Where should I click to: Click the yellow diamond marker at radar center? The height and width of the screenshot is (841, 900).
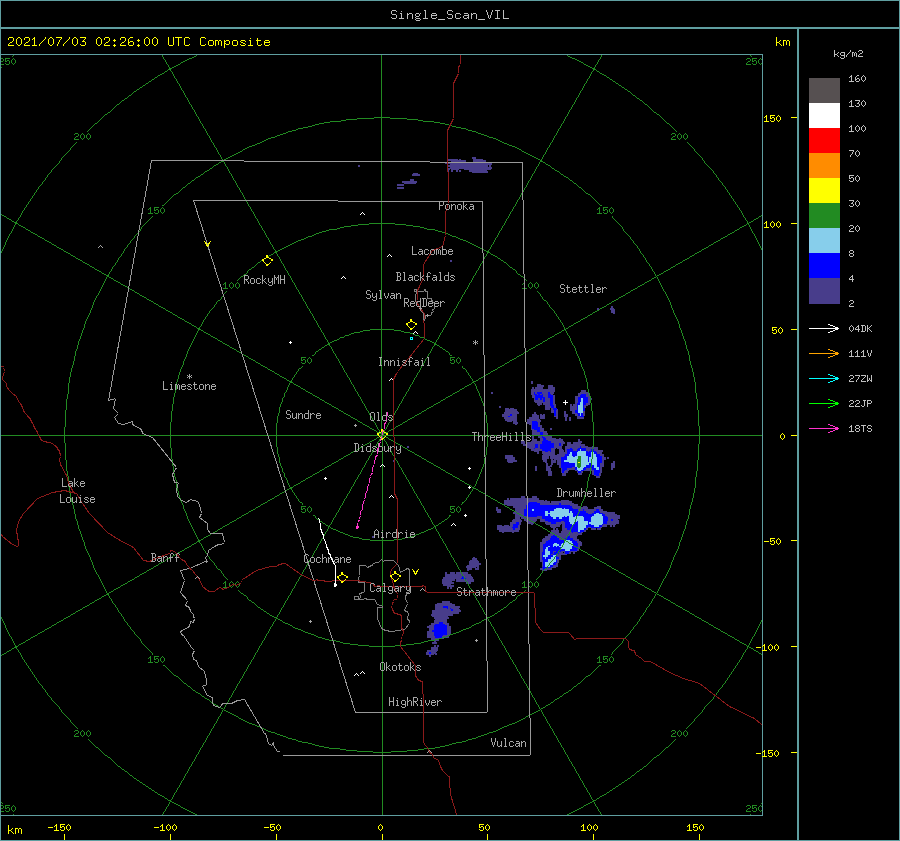click(x=382, y=435)
